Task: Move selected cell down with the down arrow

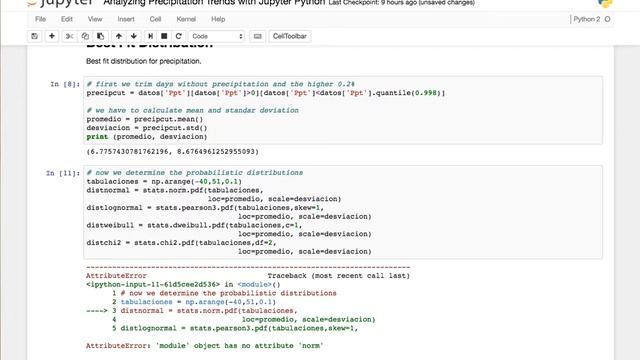Action: [x=134, y=36]
